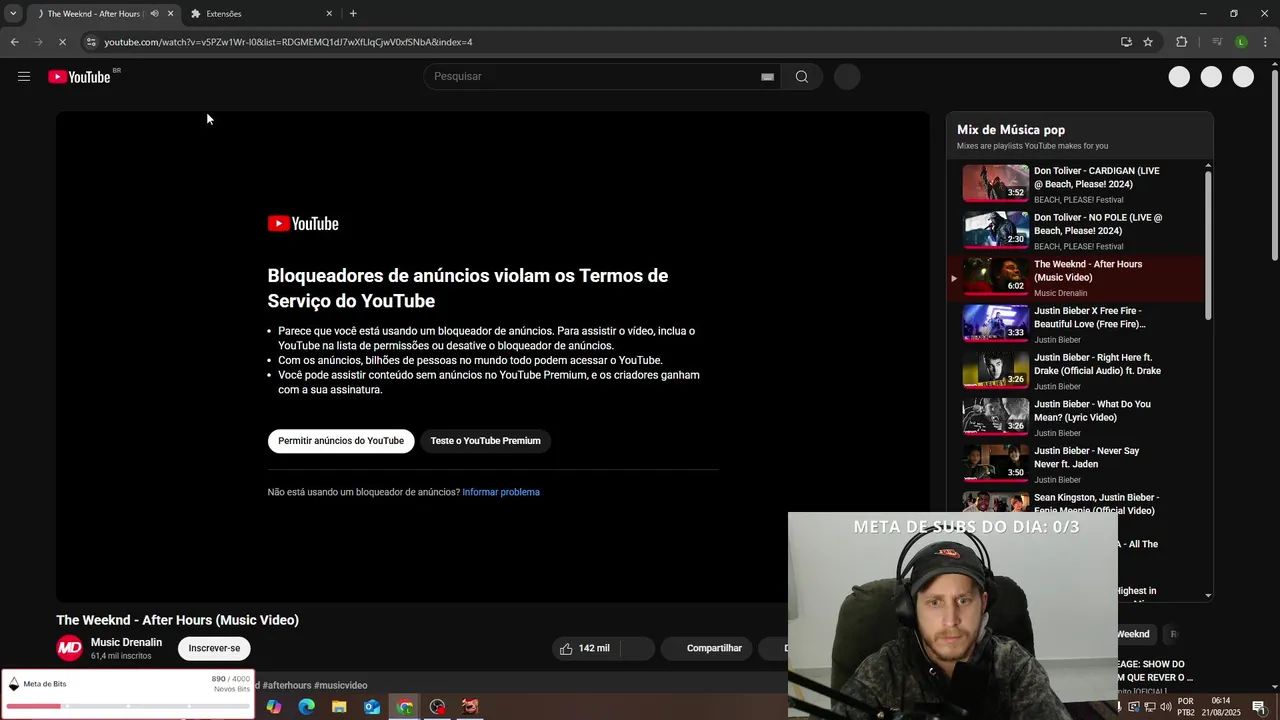The image size is (1280, 720).
Task: Open the YouTube hamburger guide menu
Action: point(24,77)
